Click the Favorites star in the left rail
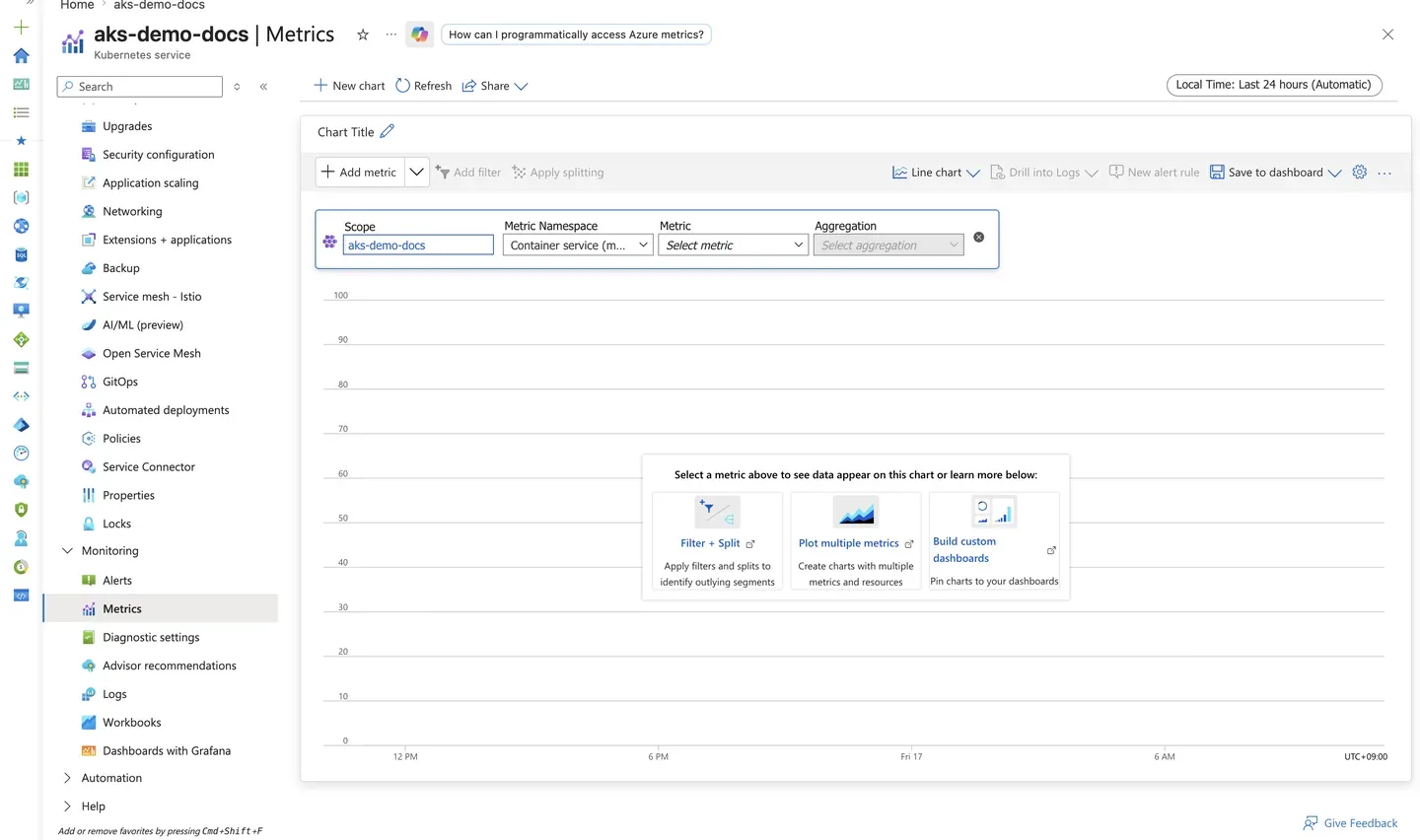 point(21,141)
